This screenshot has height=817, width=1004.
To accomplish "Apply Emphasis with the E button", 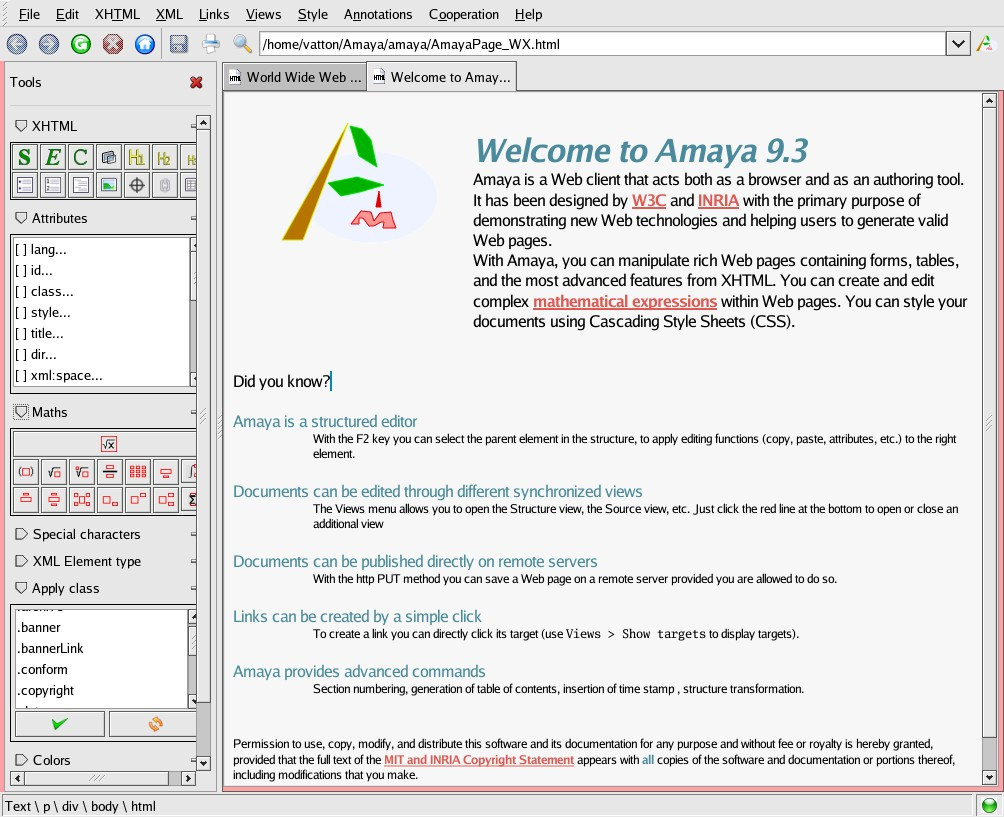I will (x=53, y=157).
